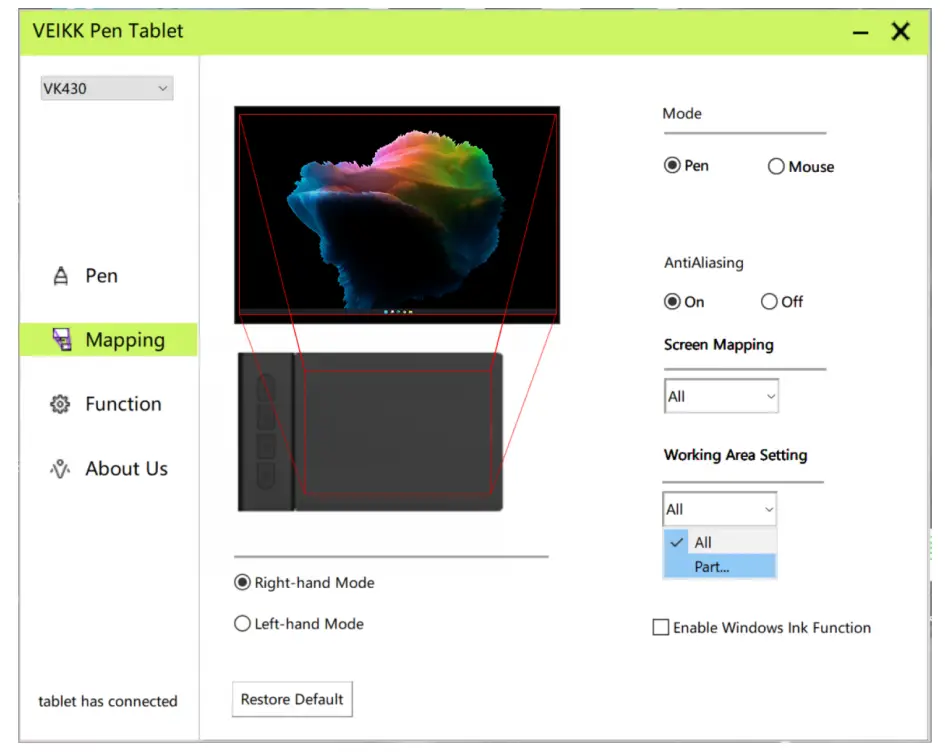This screenshot has width=945, height=754.
Task: Open the Pen settings tab
Action: (101, 276)
